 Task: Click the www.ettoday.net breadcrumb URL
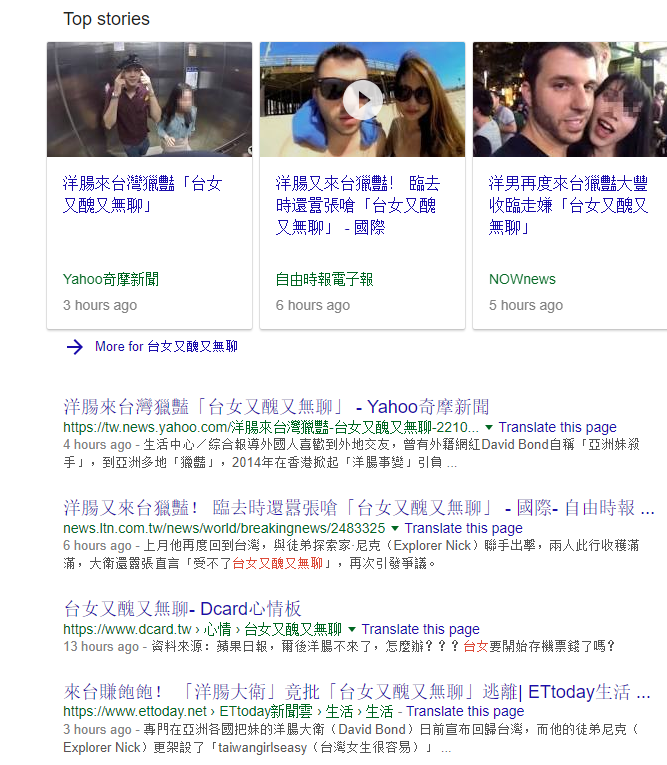click(x=228, y=711)
